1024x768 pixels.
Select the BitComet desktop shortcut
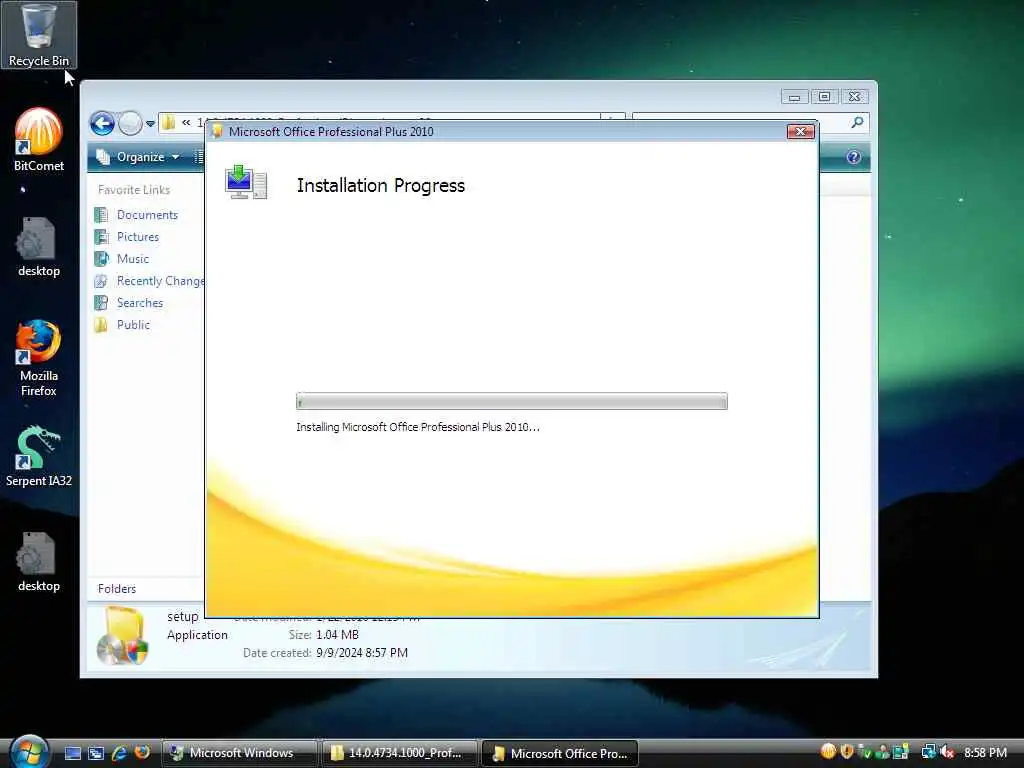[39, 140]
